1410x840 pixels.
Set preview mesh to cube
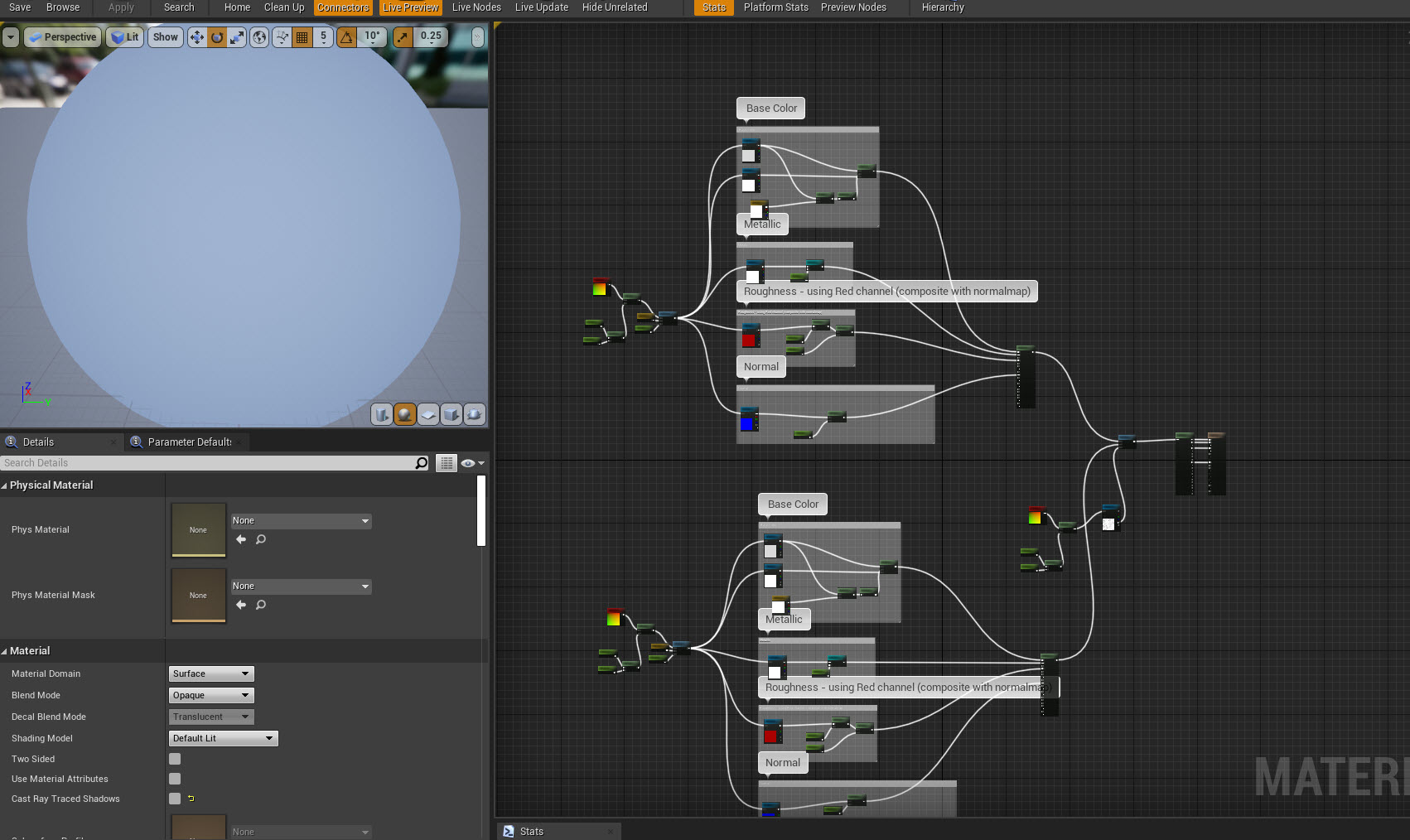(x=451, y=414)
